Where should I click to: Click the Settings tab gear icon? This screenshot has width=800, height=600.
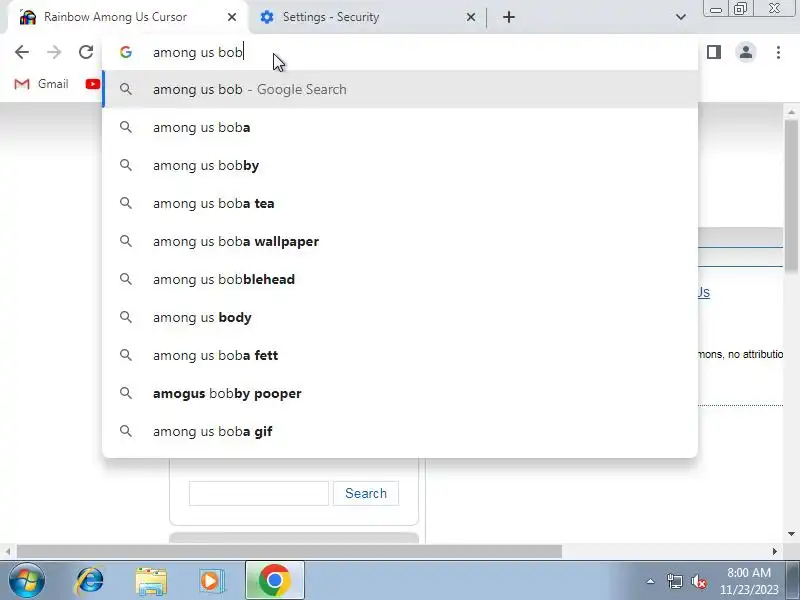coord(266,17)
